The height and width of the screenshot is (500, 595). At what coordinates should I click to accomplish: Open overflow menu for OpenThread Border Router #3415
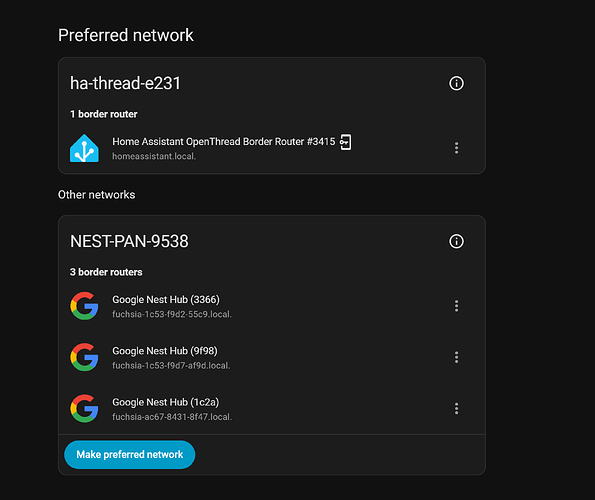[456, 148]
